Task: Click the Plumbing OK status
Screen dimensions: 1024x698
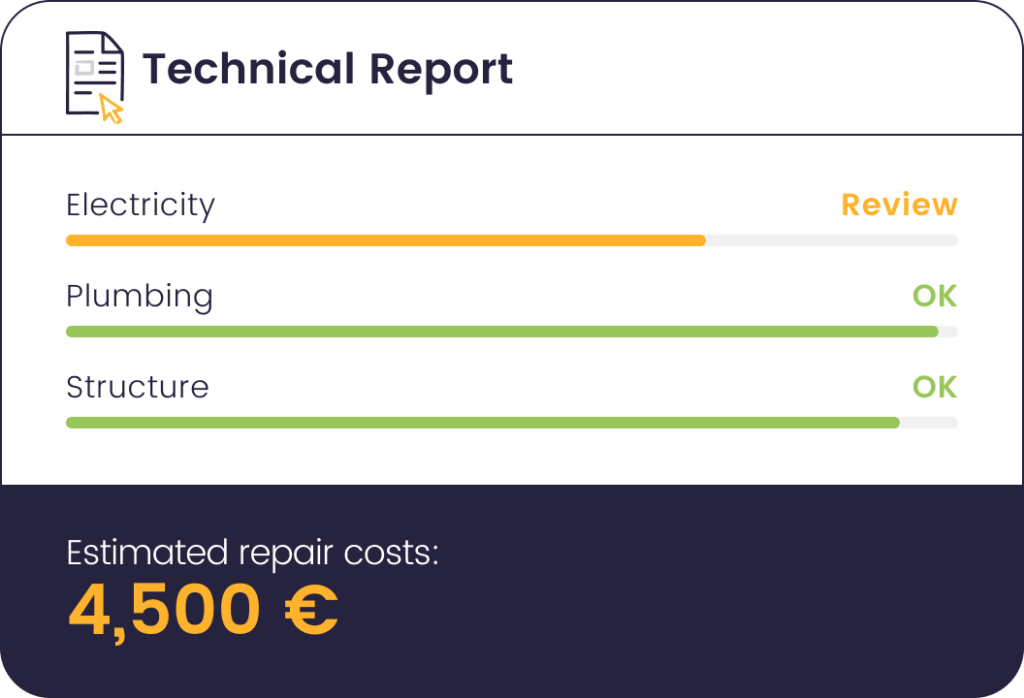Action: click(x=935, y=296)
